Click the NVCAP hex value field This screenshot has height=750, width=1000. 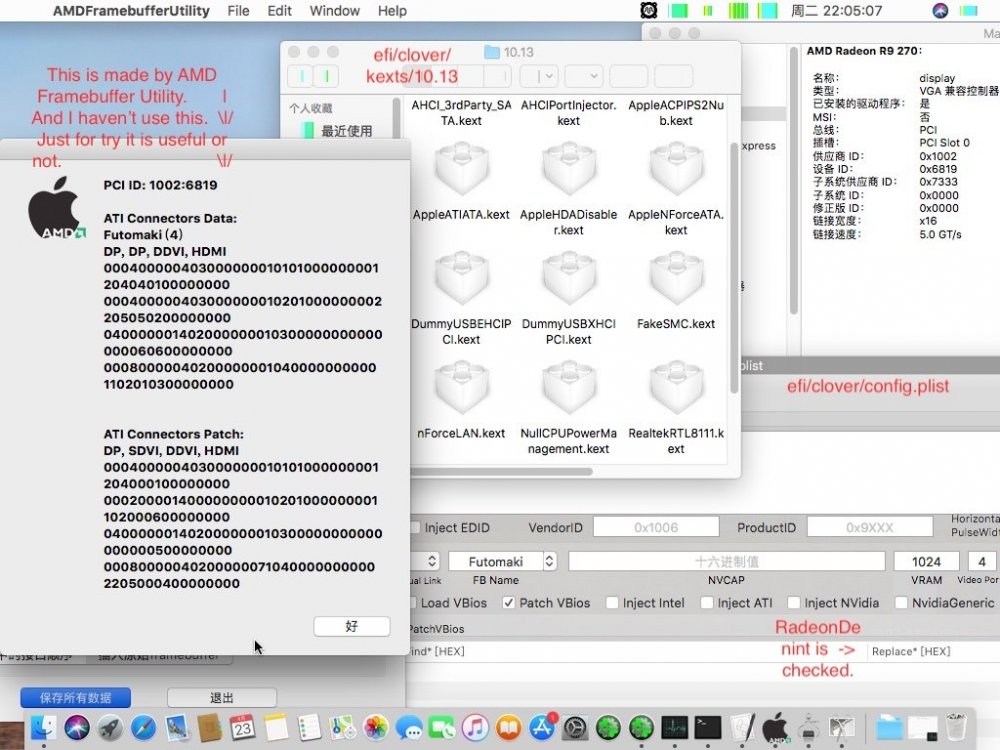point(726,561)
